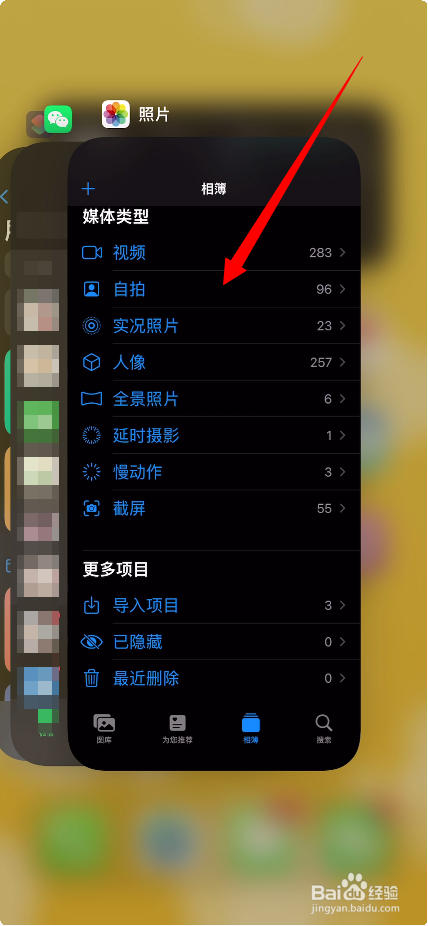Open the 实况照片 album entry
Screen dimensions: 428x926
214,326
